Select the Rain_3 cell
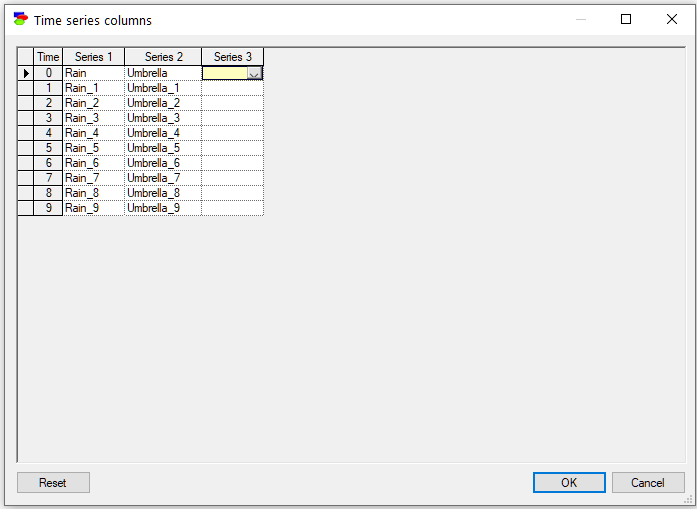 94,118
